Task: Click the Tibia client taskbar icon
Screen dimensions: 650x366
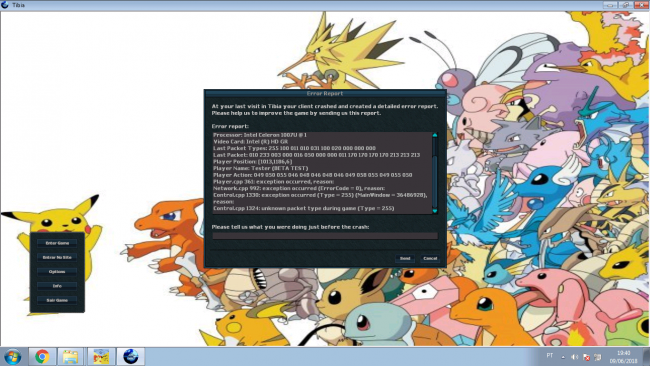Action: click(131, 356)
